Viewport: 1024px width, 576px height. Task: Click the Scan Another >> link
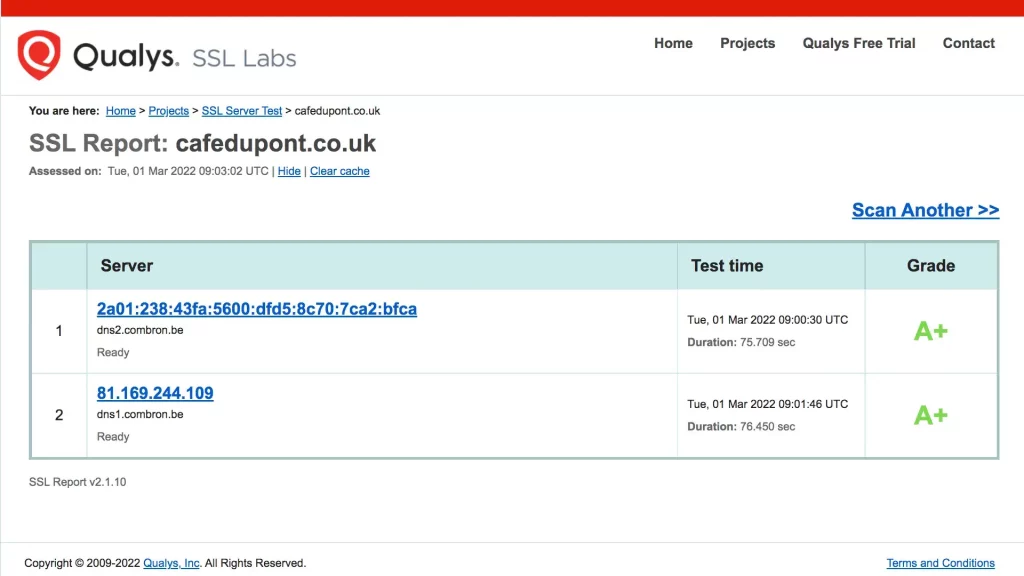(x=925, y=210)
